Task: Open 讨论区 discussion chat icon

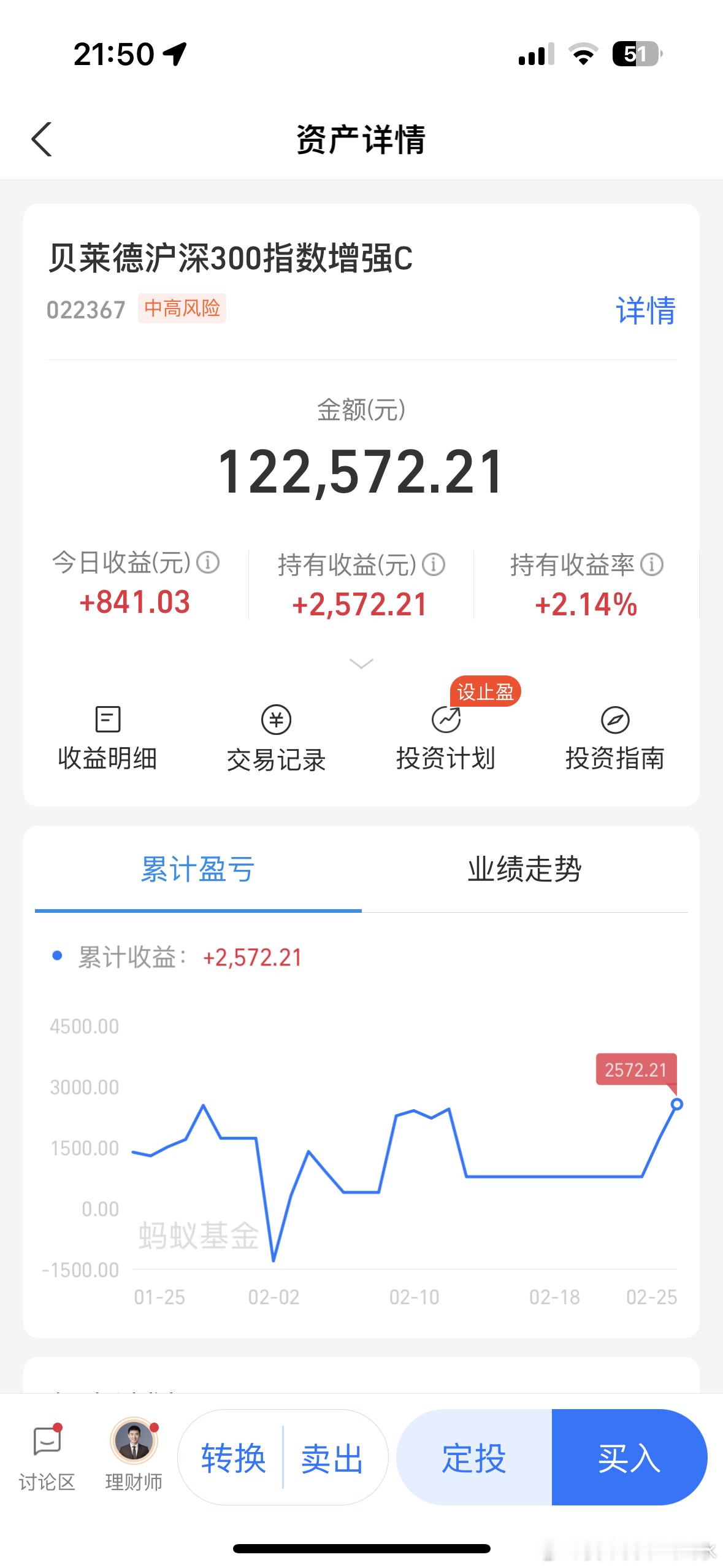Action: tap(47, 1441)
